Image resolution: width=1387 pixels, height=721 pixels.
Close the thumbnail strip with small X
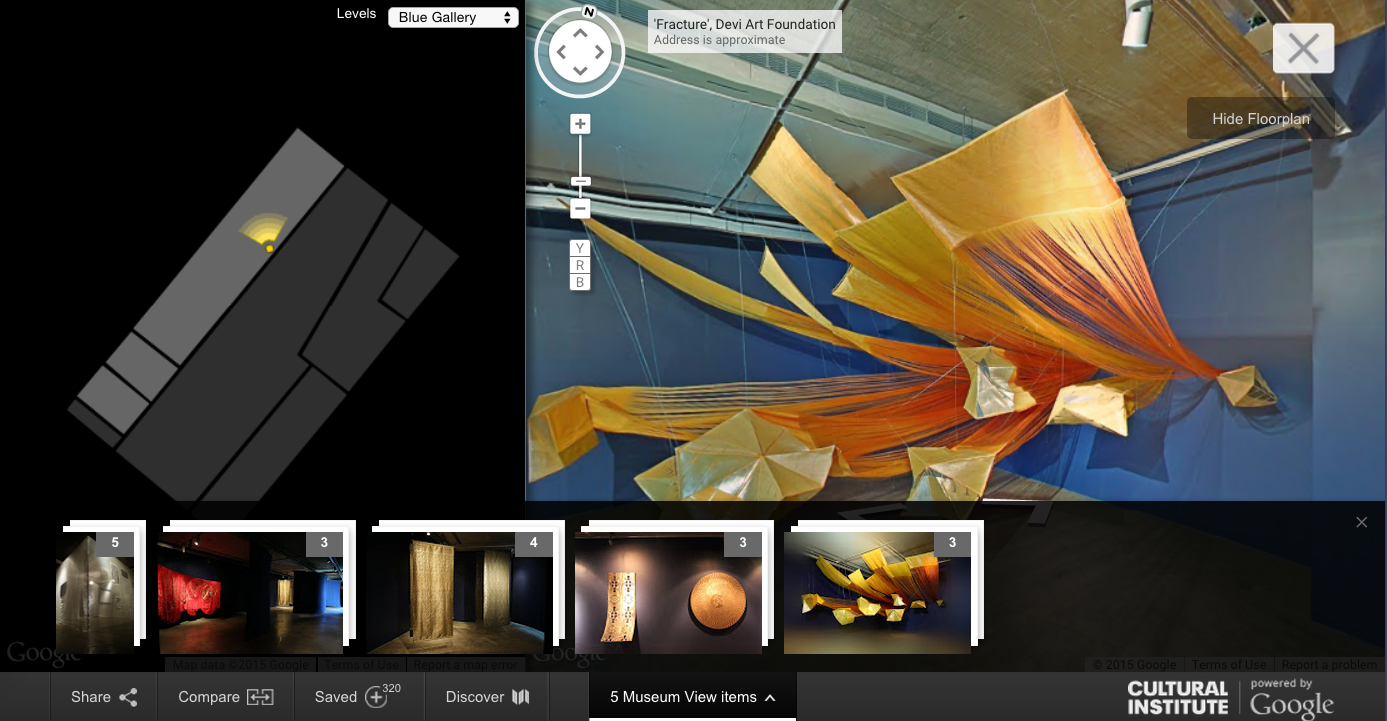[1361, 522]
